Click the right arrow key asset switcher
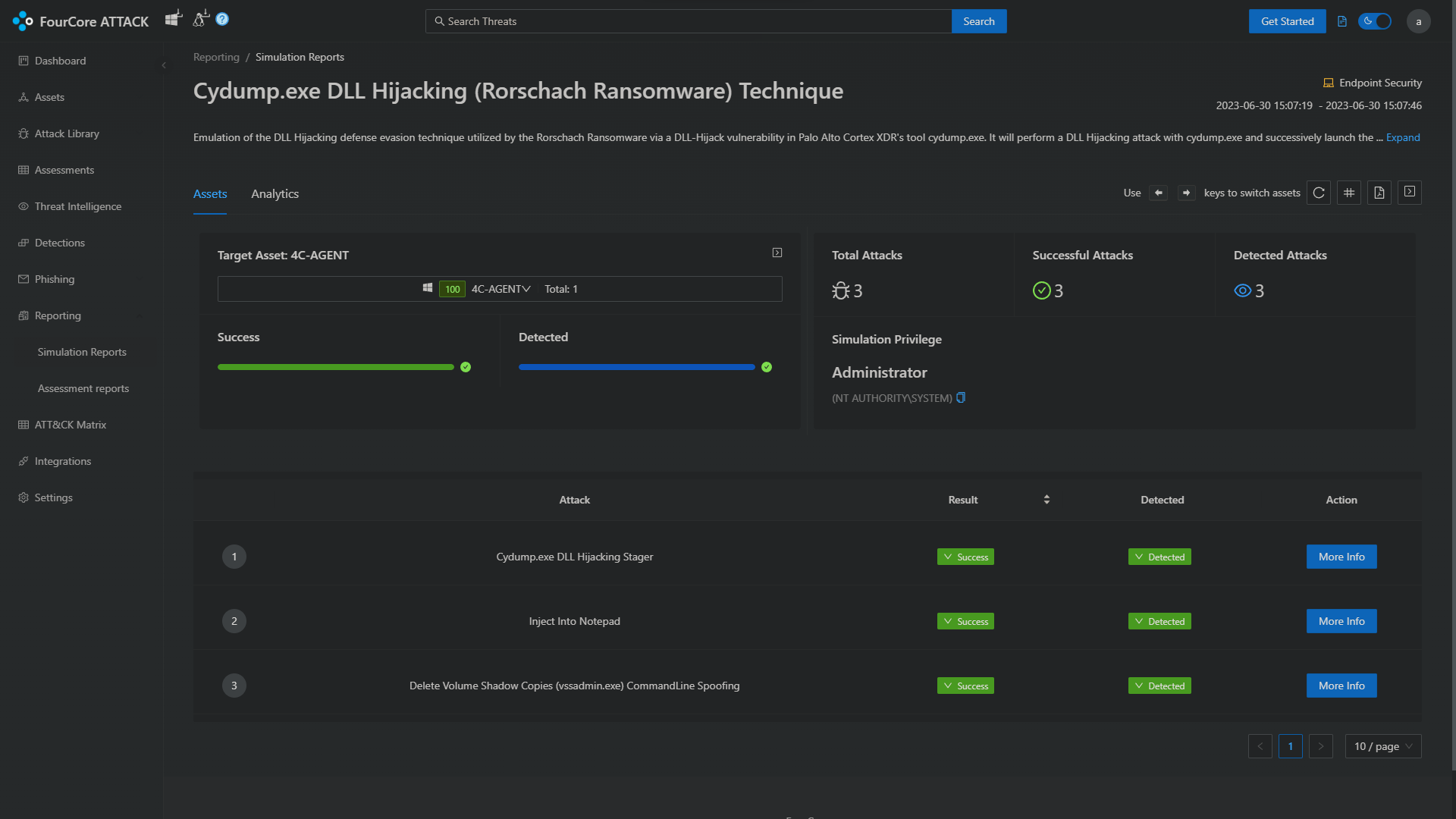The height and width of the screenshot is (819, 1456). coord(1186,193)
